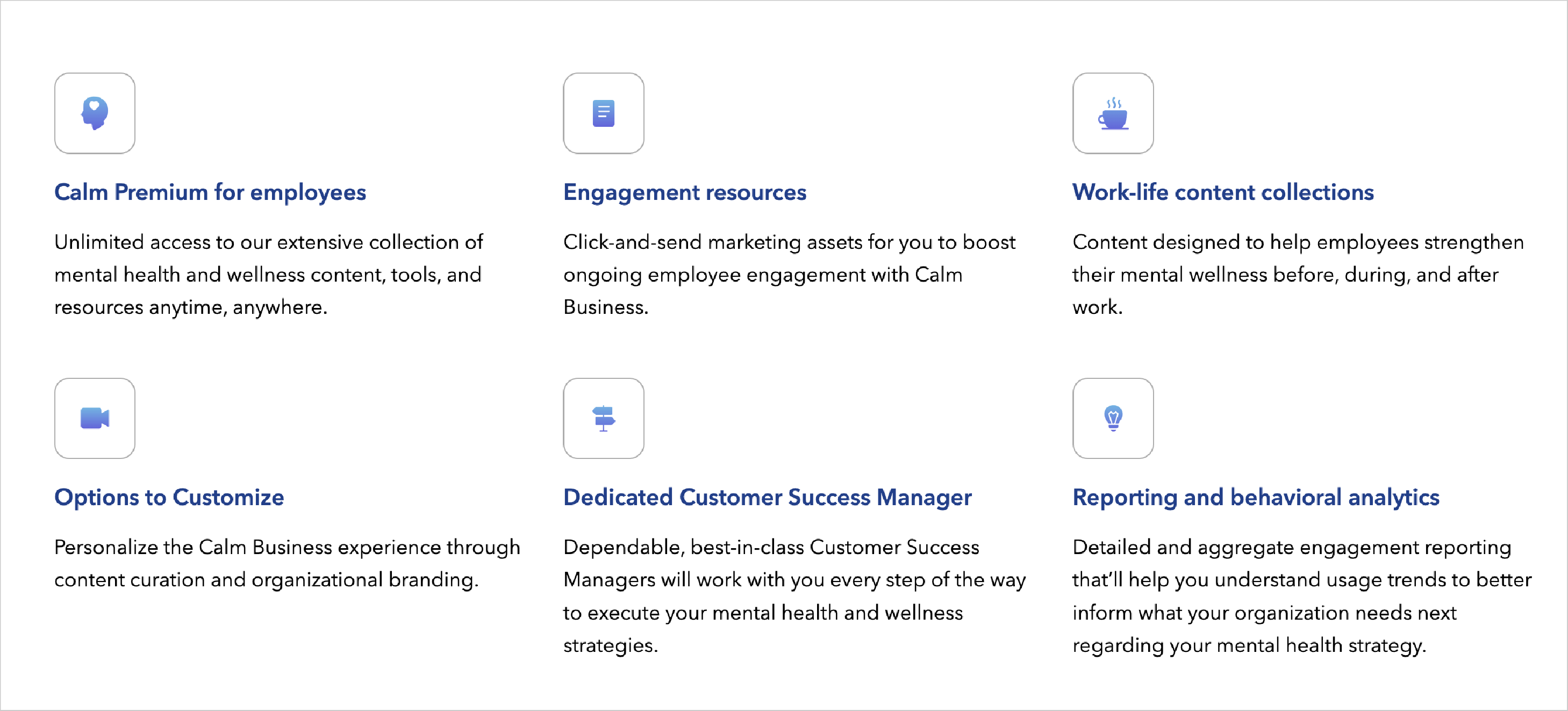This screenshot has width=1568, height=711.
Task: Click the Dependable, best-in-class paragraph
Action: click(794, 596)
